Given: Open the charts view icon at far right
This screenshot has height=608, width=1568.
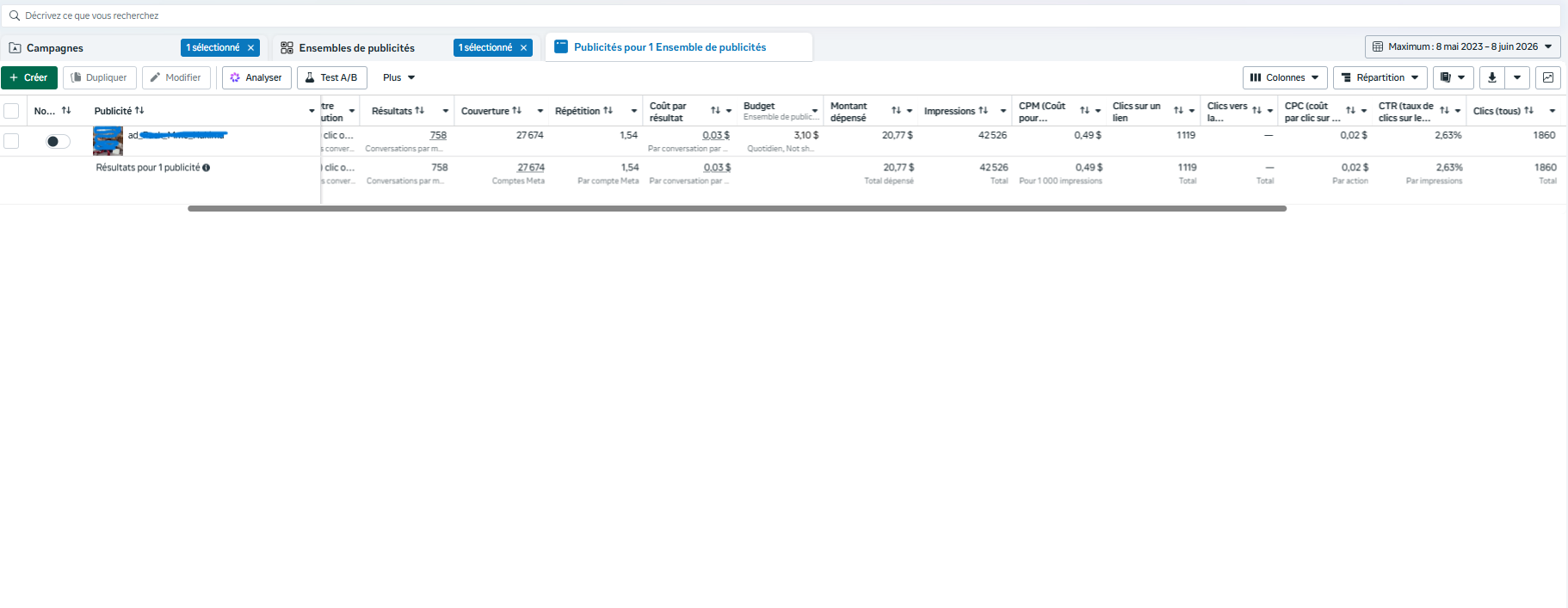Looking at the screenshot, I should click(x=1547, y=77).
